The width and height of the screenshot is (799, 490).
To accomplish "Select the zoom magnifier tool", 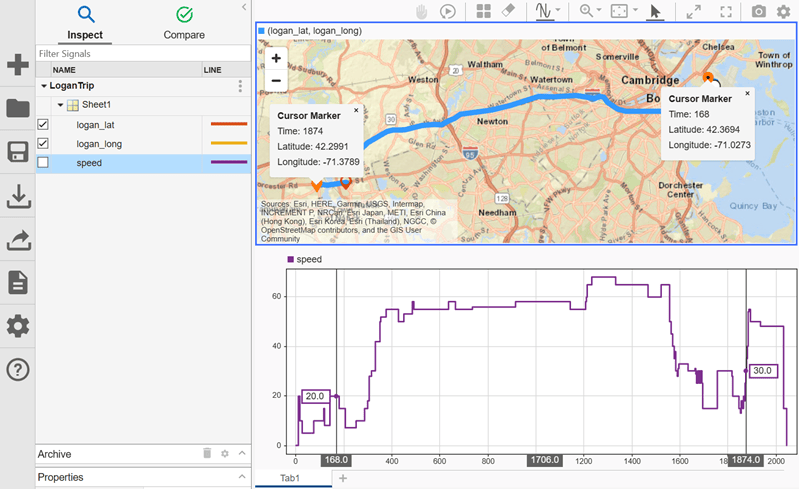I will pos(587,11).
